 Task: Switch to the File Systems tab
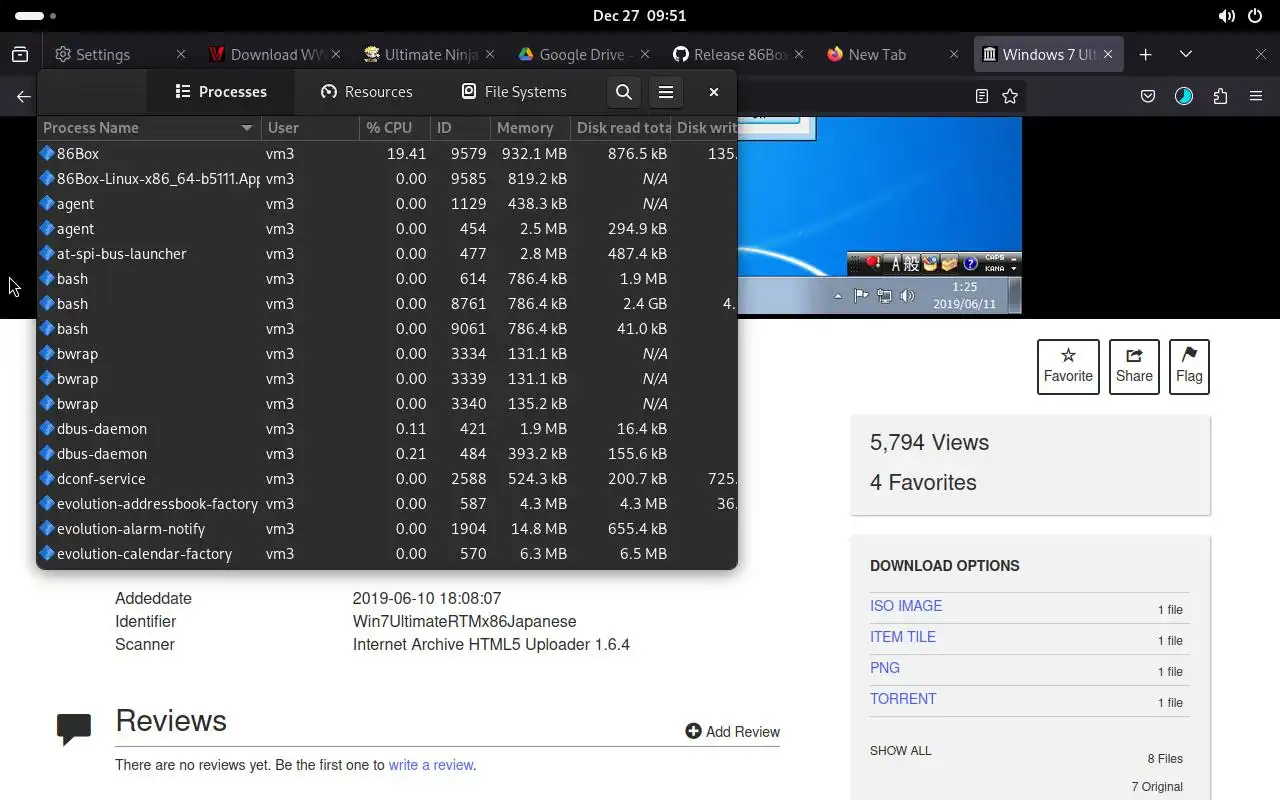coord(514,92)
